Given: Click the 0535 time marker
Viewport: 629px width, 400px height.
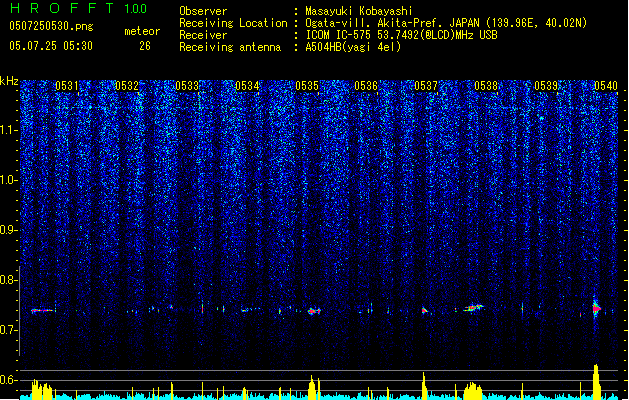Looking at the screenshot, I should (x=307, y=86).
